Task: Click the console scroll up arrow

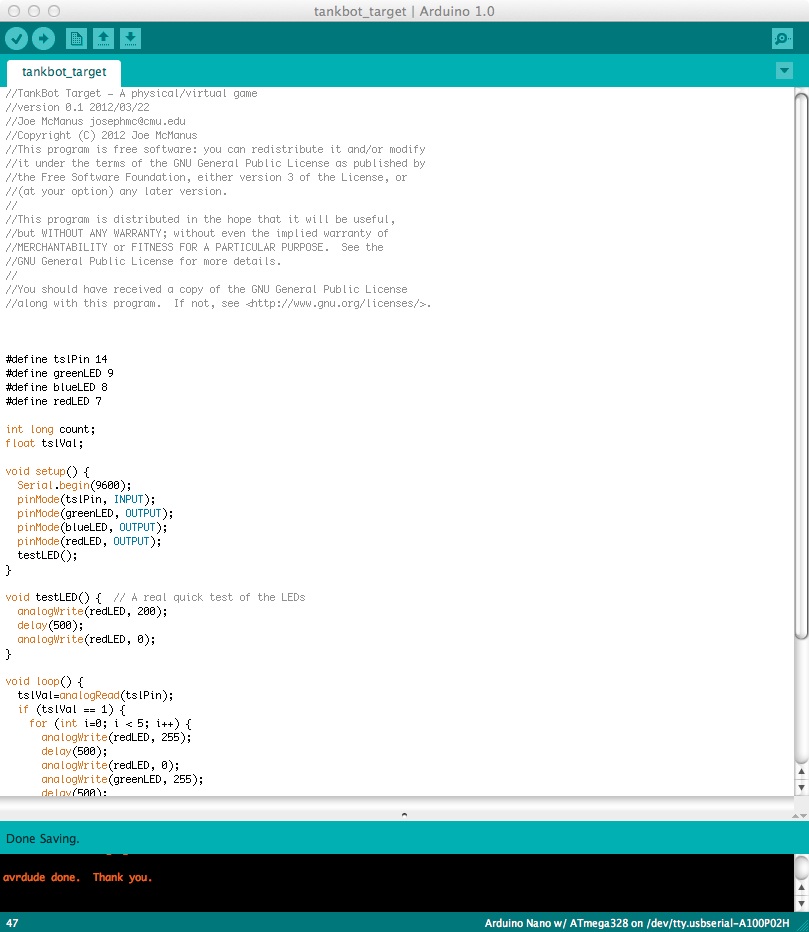Action: pos(801,888)
